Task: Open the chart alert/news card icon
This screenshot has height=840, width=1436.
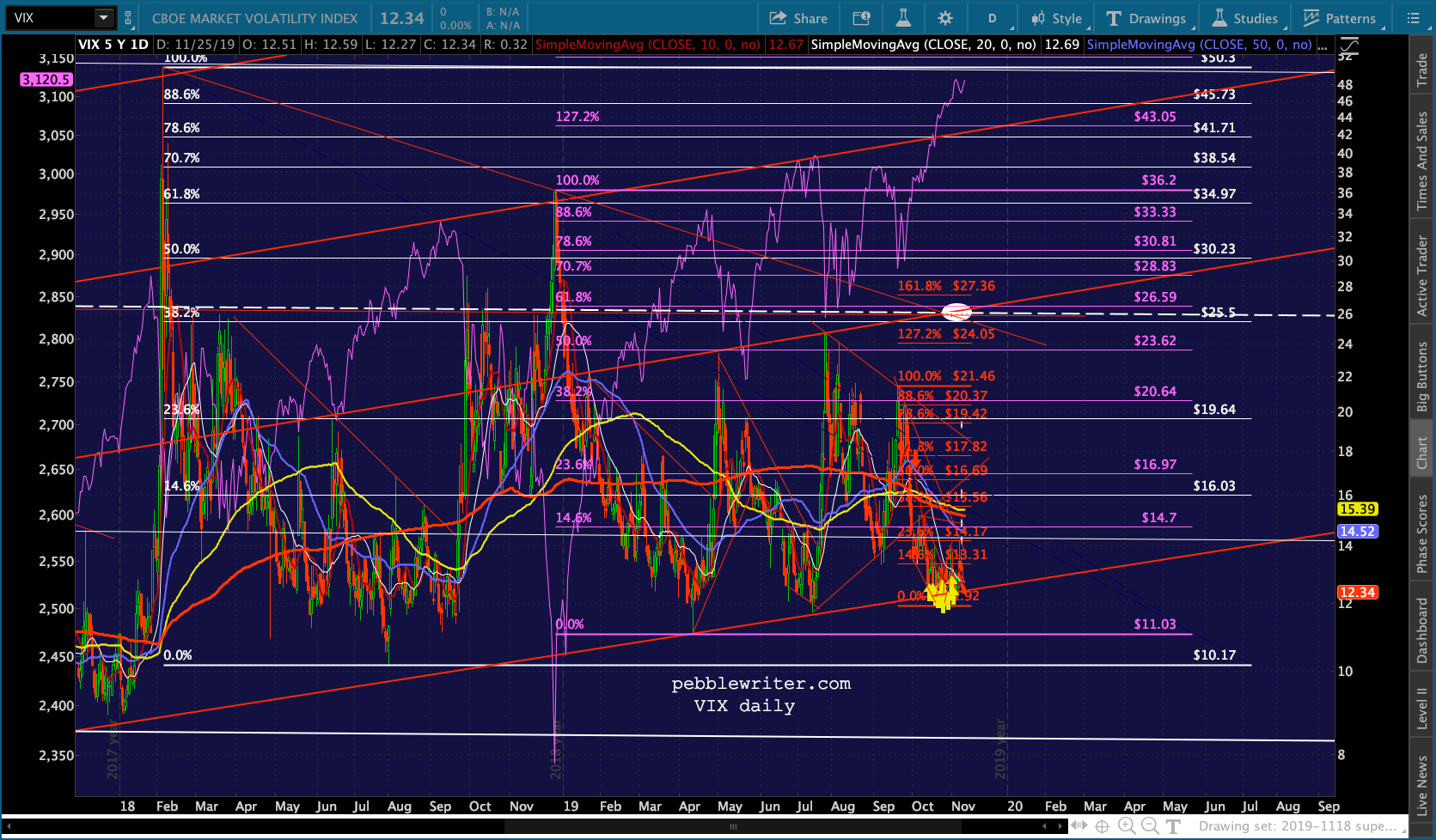Action: [861, 18]
